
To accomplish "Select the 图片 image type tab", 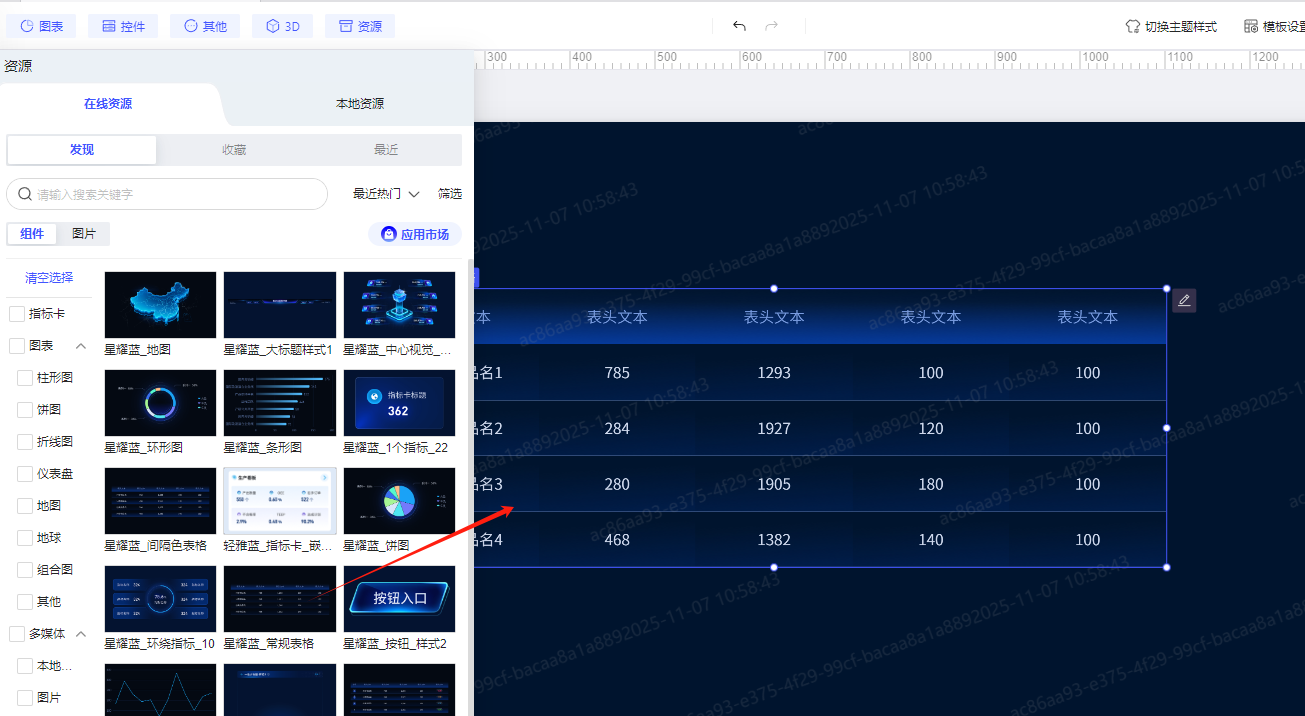I will (84, 234).
